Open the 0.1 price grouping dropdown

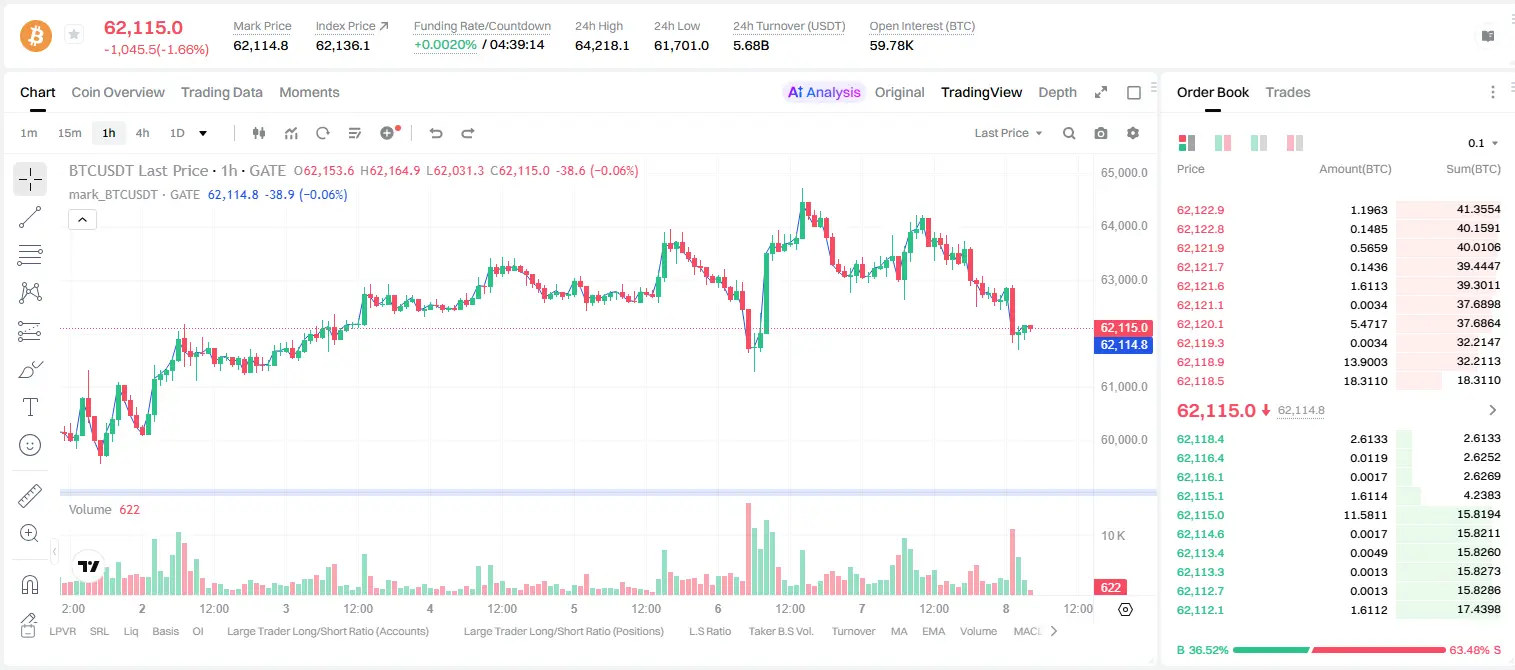pyautogui.click(x=1484, y=143)
